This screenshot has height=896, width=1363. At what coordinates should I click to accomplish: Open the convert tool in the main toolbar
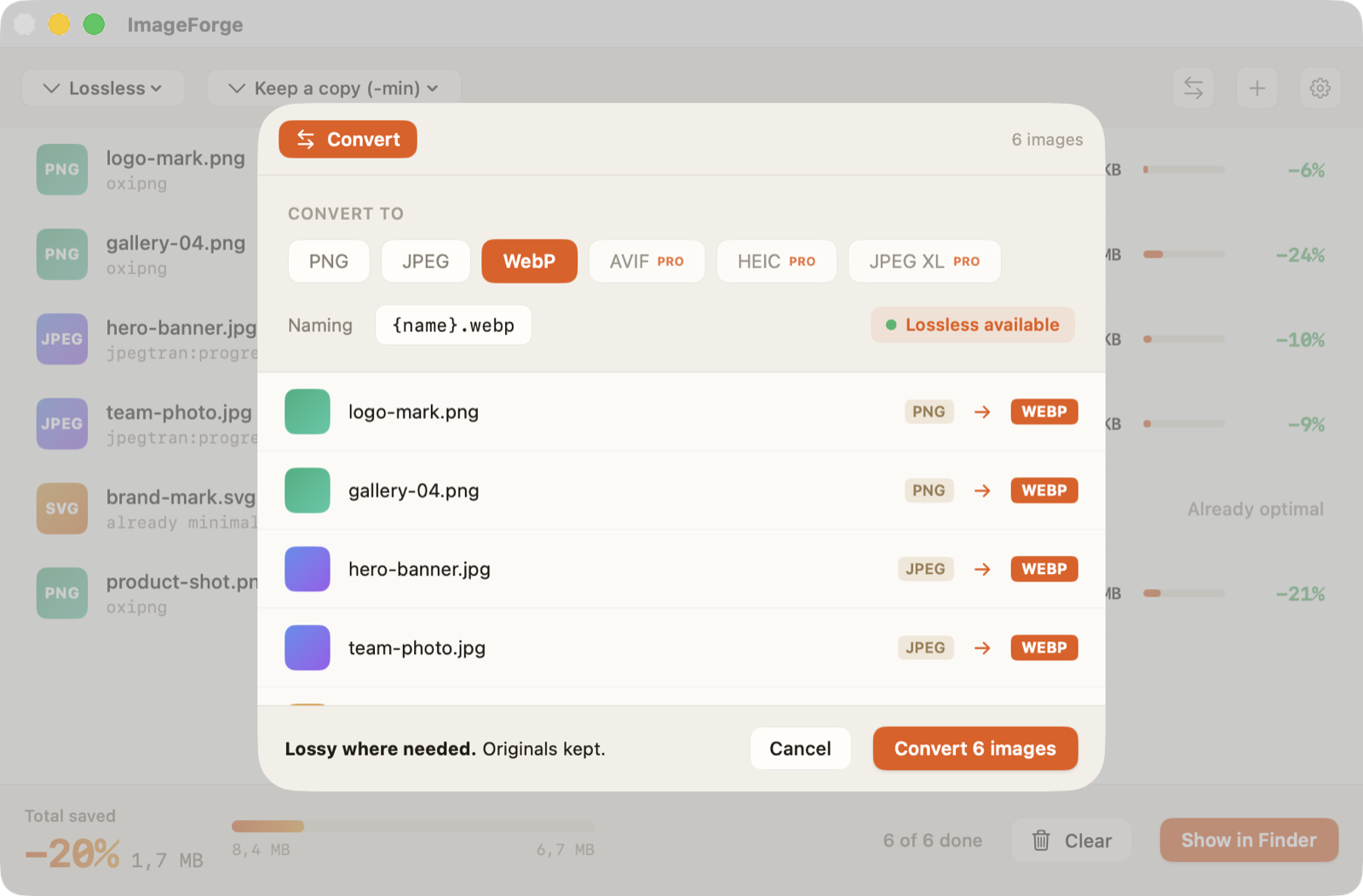(1193, 88)
